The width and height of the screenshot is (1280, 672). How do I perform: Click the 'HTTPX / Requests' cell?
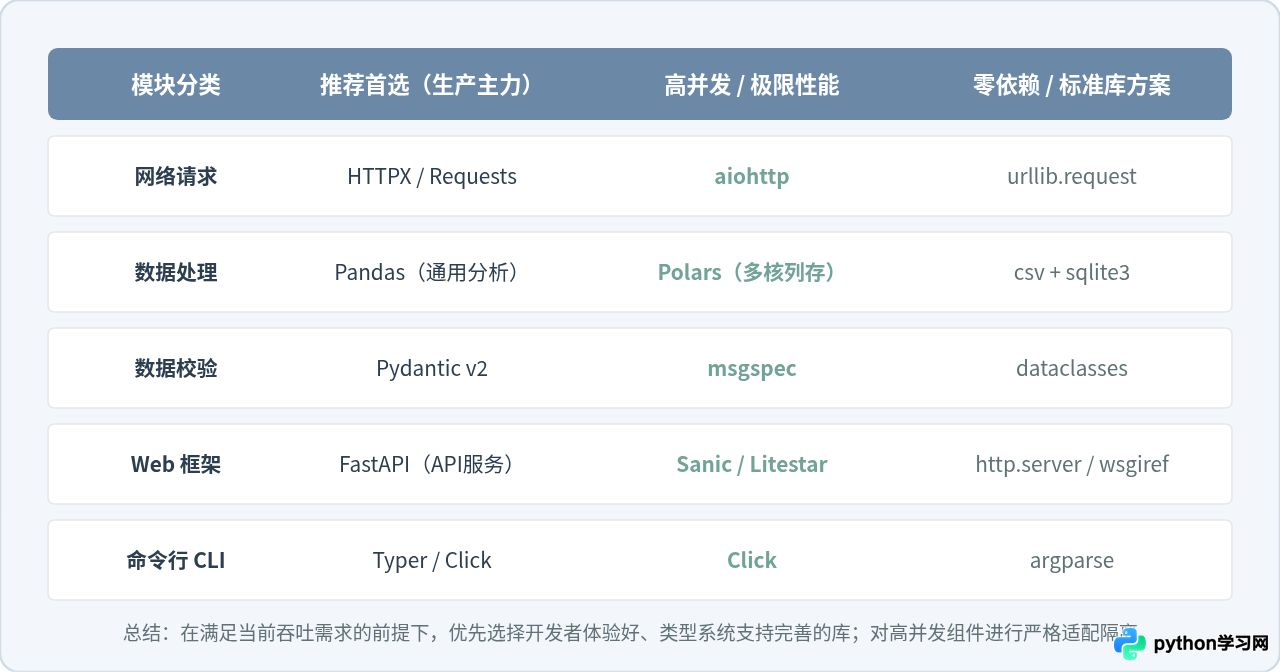(x=432, y=177)
